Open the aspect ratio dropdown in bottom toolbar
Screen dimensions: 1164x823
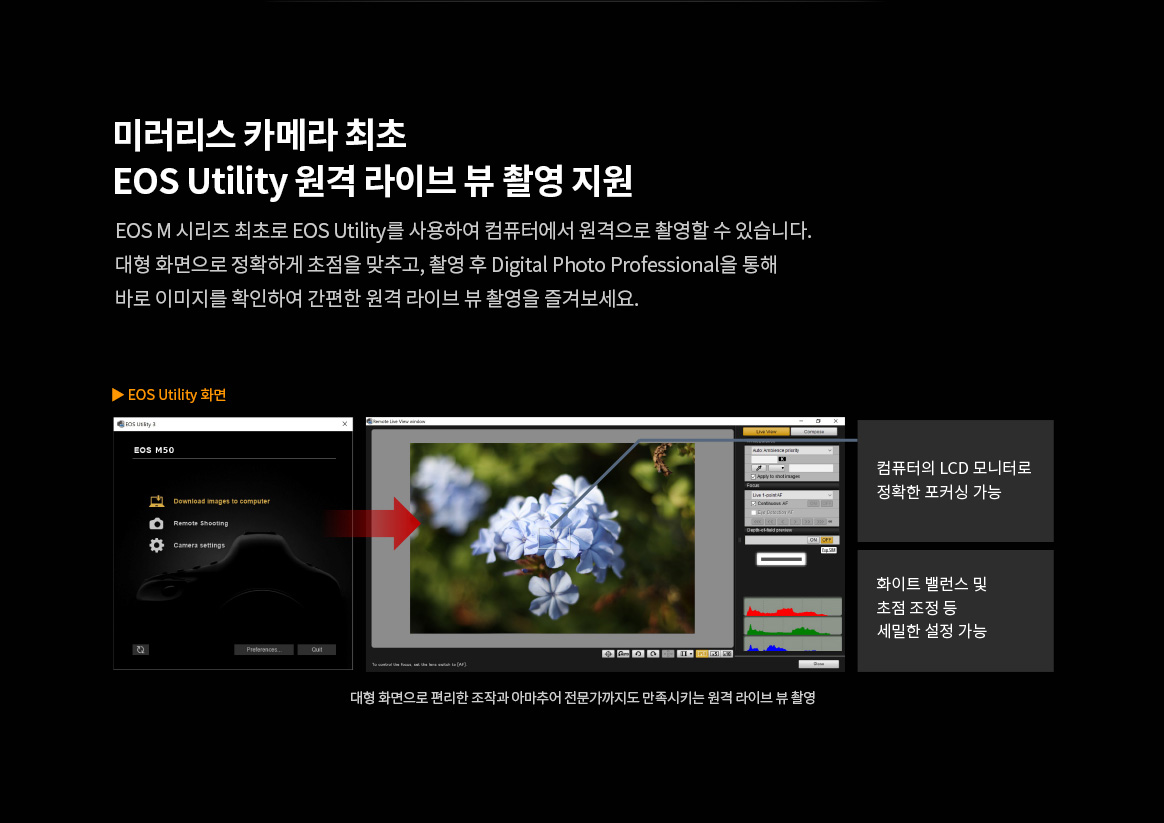click(x=685, y=653)
